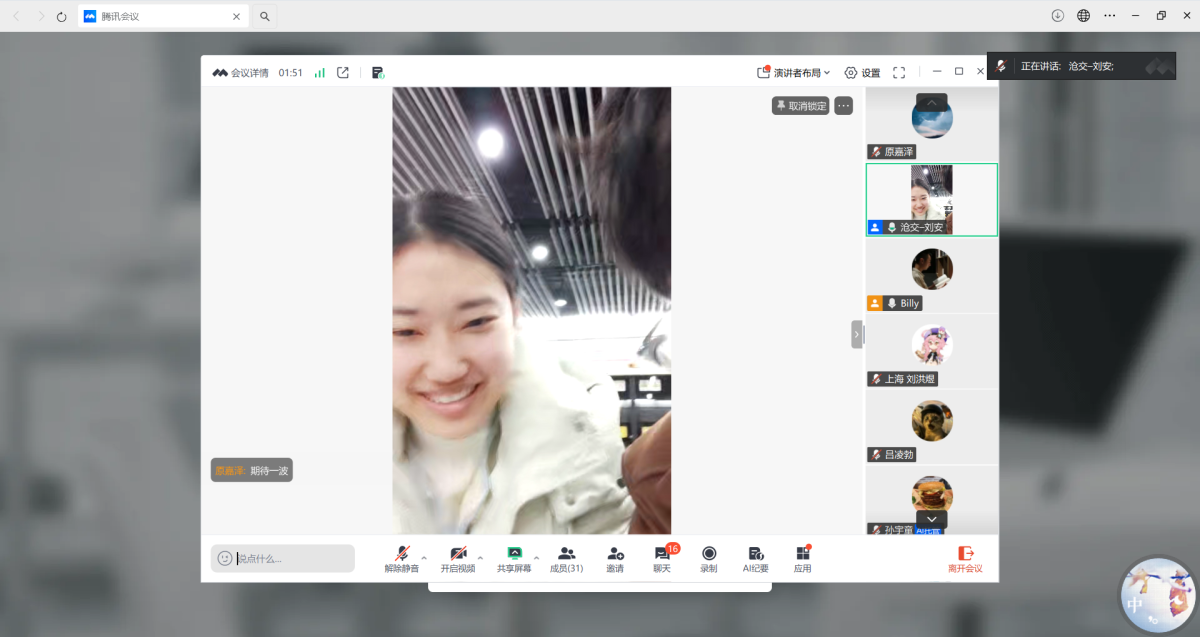Screen dimensions: 1200x637
Task: Collapse the participant sidebar with arrow handle
Action: (x=857, y=334)
